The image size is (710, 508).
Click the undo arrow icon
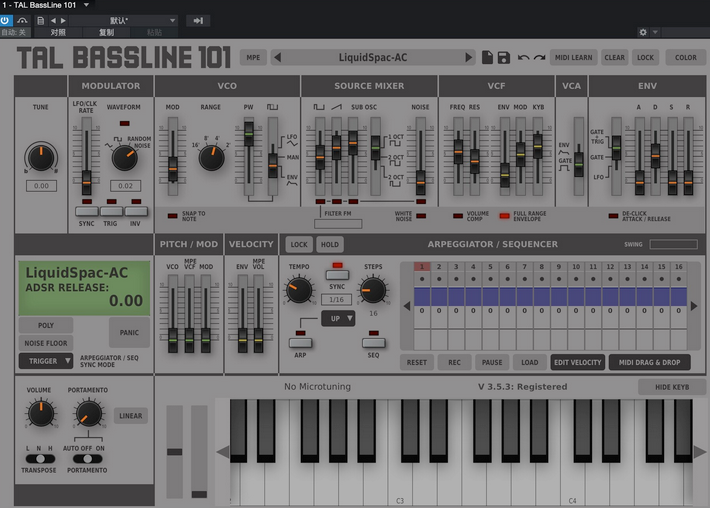click(523, 58)
